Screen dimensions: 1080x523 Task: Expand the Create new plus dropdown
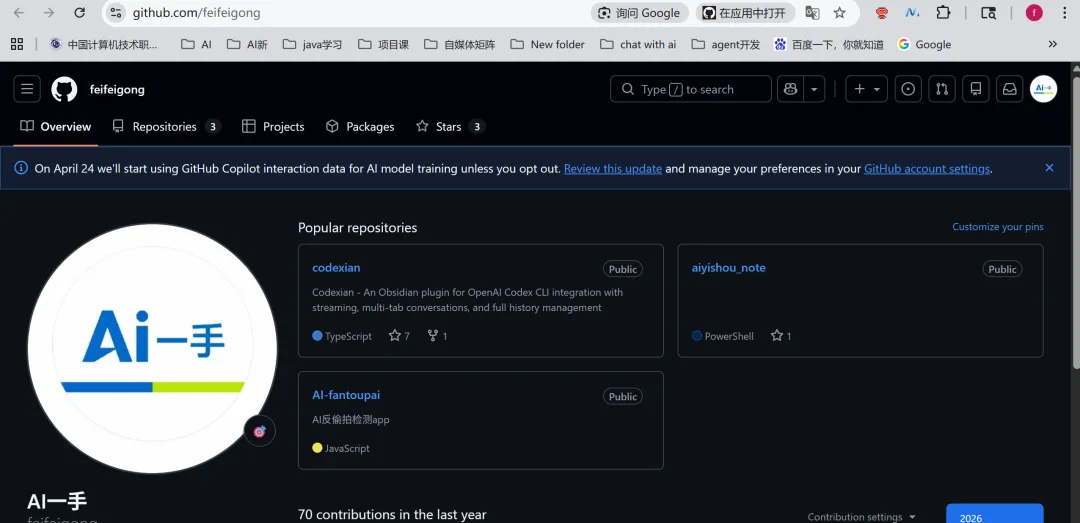(866, 89)
